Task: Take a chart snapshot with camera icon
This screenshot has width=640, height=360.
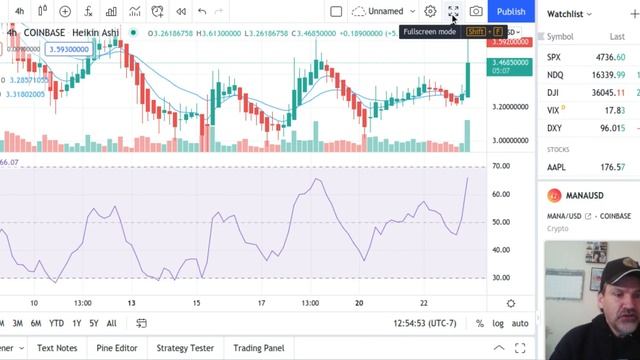Action: pos(476,11)
